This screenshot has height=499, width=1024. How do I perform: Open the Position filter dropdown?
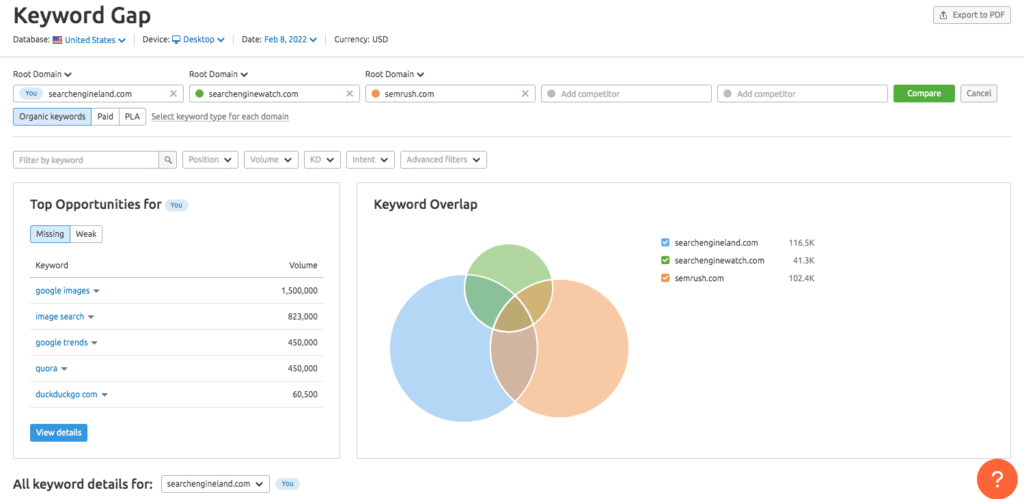(x=210, y=160)
